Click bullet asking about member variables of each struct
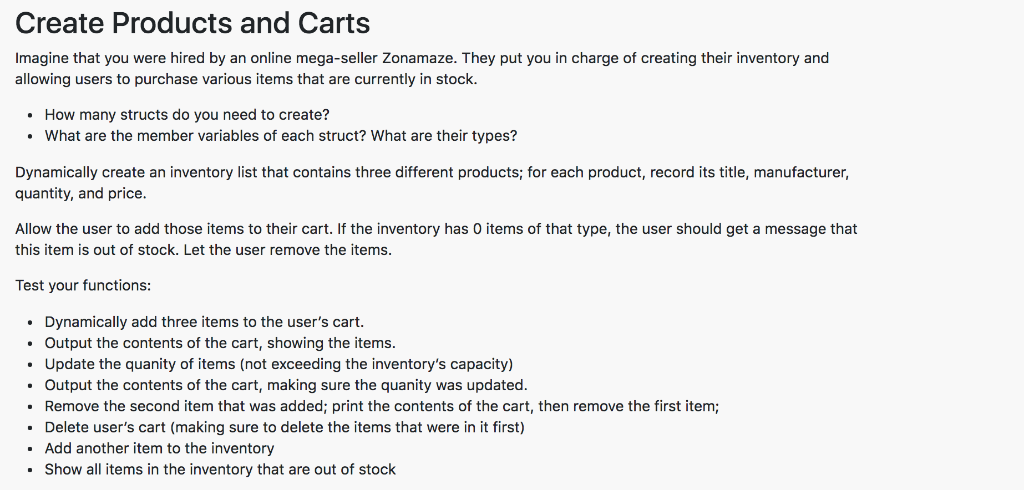 point(281,136)
